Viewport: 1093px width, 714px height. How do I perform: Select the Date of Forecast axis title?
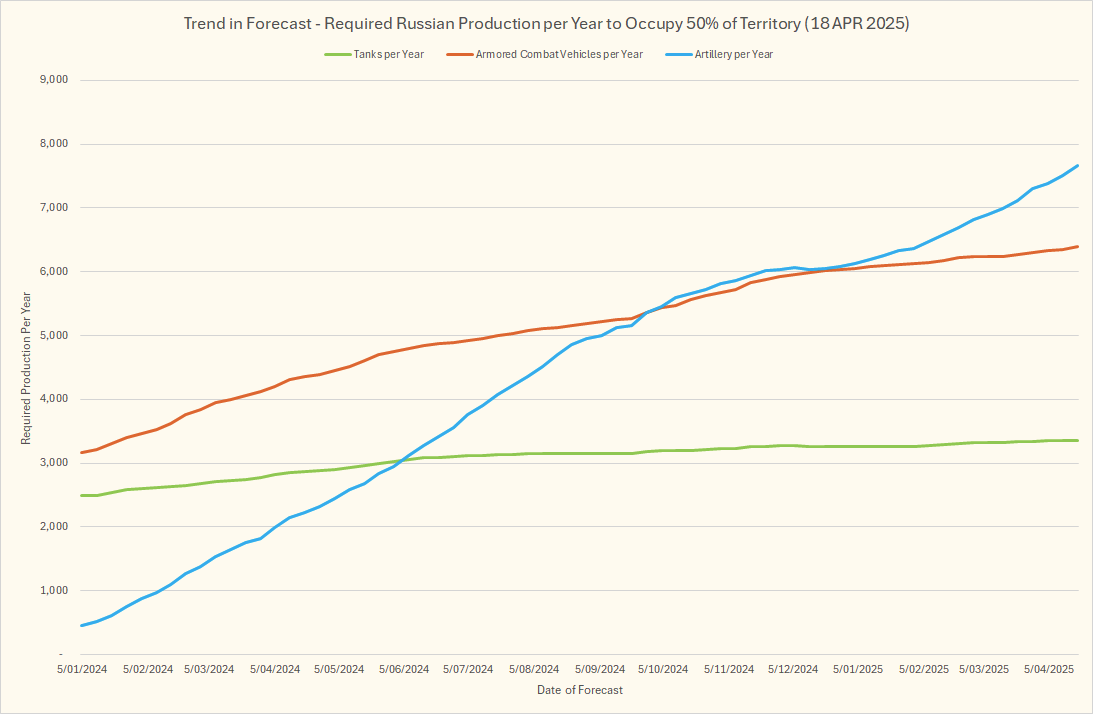579,690
